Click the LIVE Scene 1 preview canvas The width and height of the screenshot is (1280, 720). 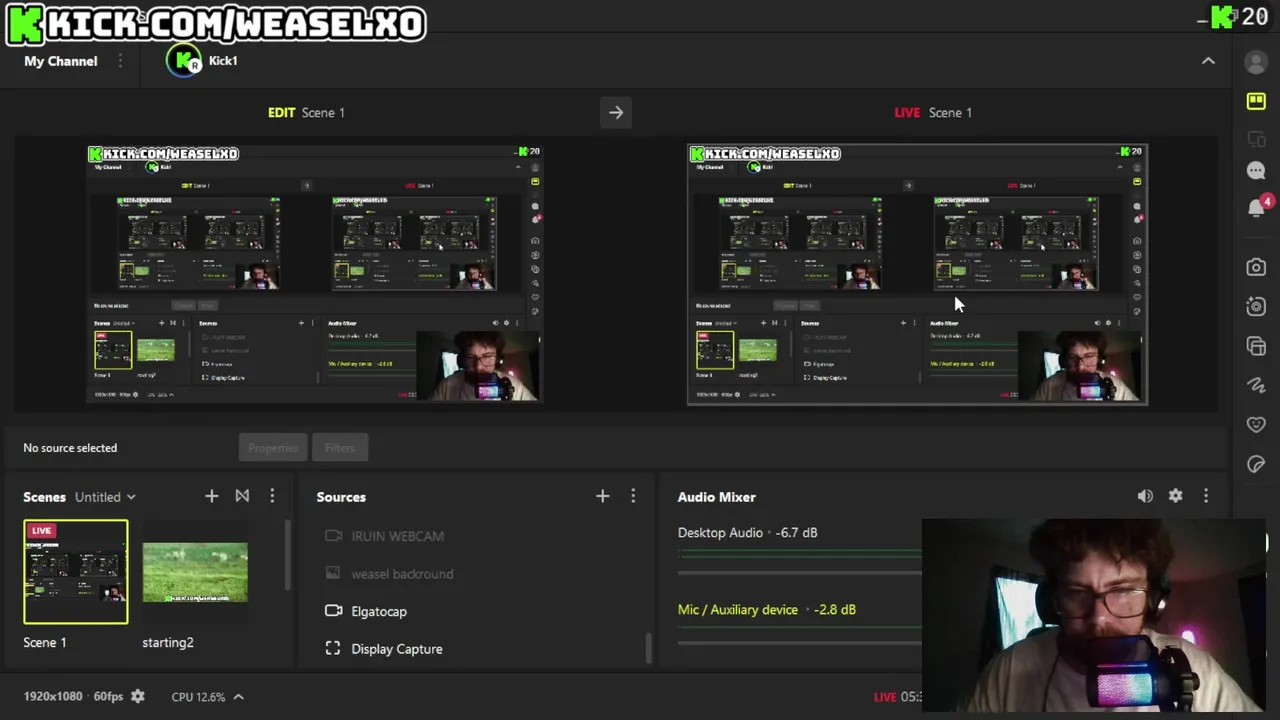pyautogui.click(x=917, y=274)
